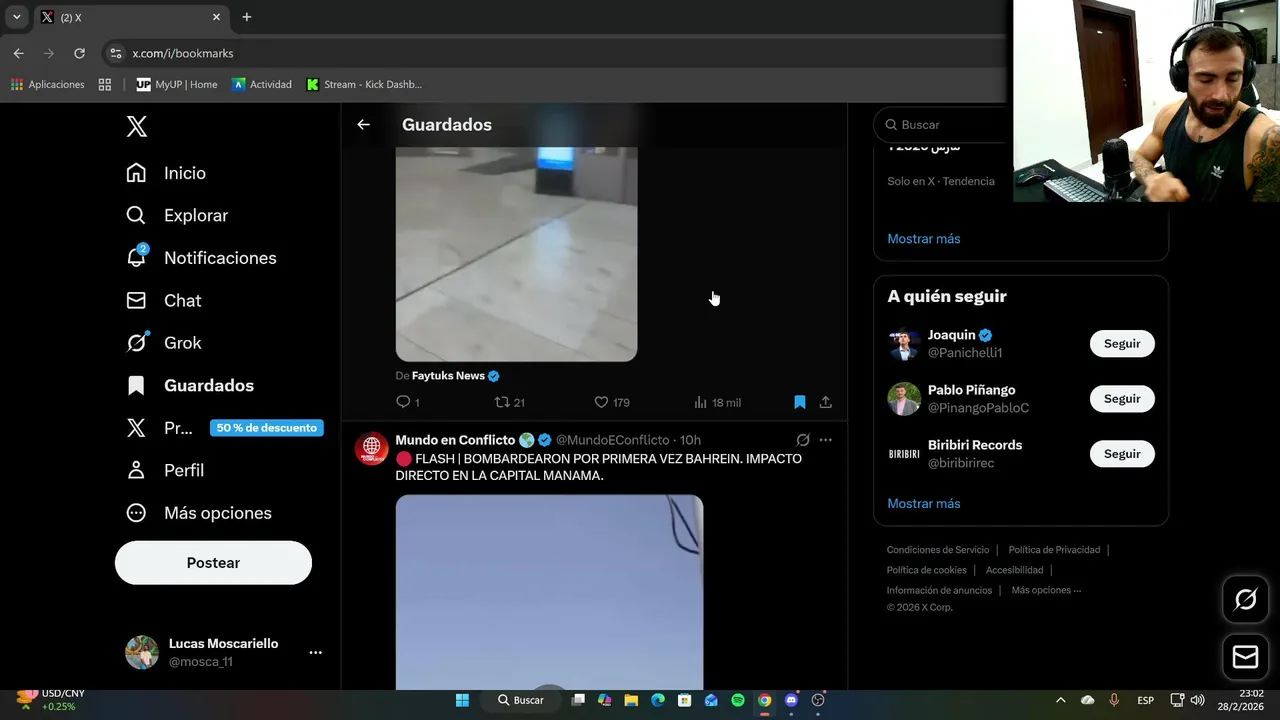
Task: Open the Faytuks News video thumbnail
Action: coord(516,254)
